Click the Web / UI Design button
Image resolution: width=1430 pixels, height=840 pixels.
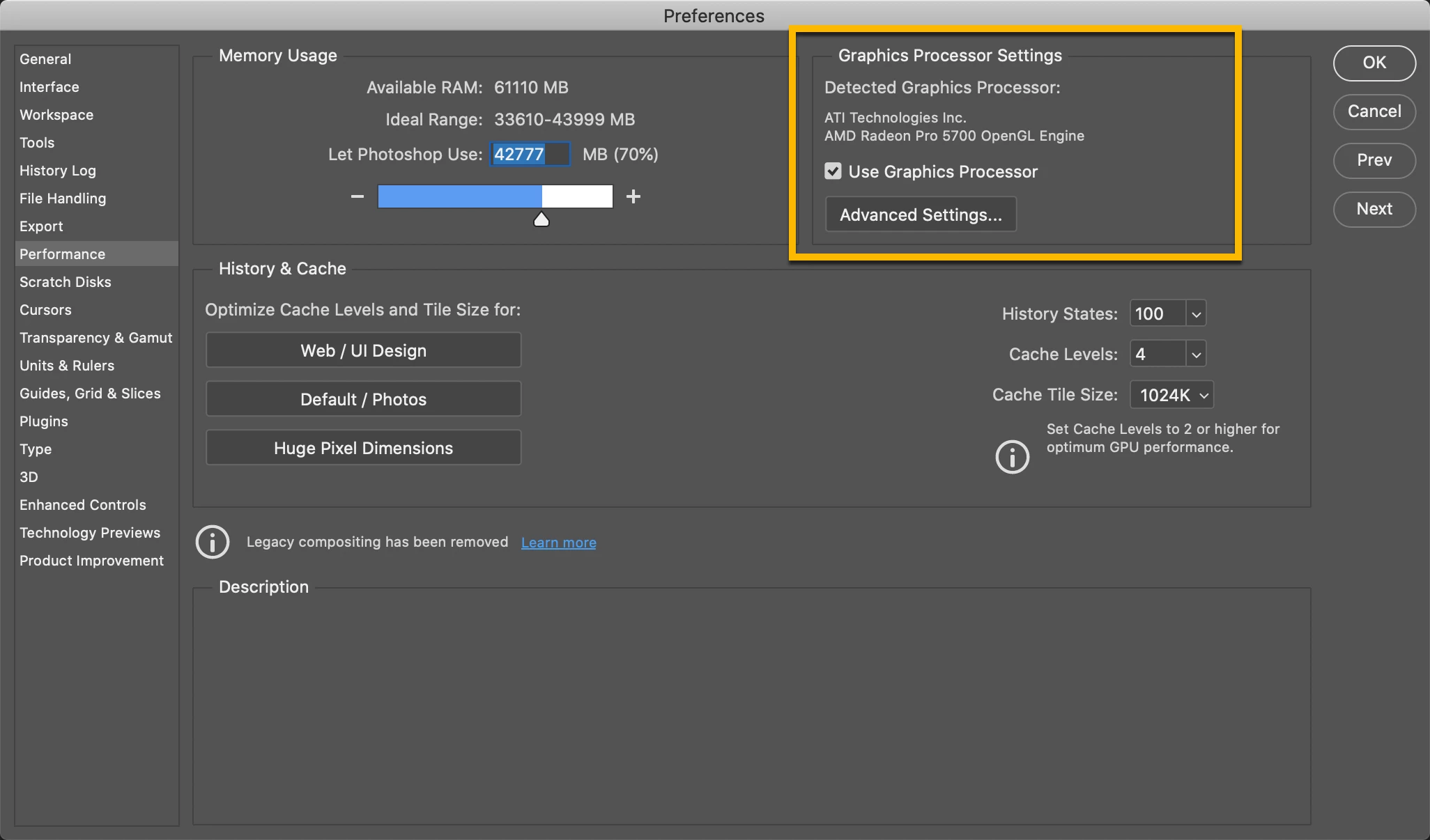(x=363, y=350)
